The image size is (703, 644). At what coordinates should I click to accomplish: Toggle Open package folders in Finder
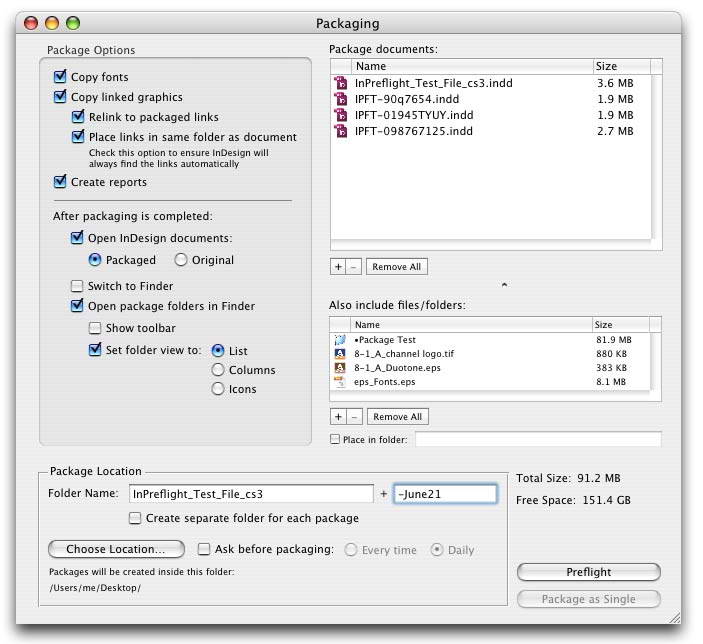click(77, 305)
